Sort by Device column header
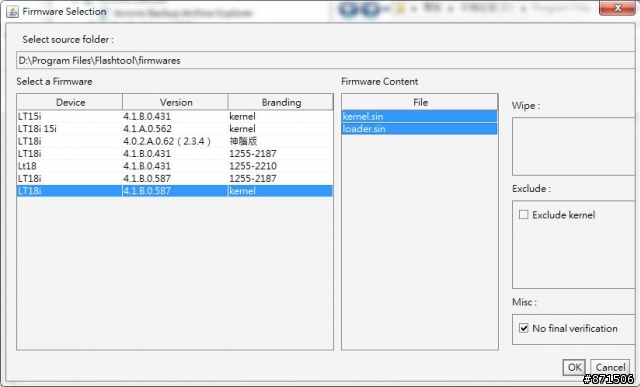This screenshot has width=640, height=387. click(x=70, y=102)
